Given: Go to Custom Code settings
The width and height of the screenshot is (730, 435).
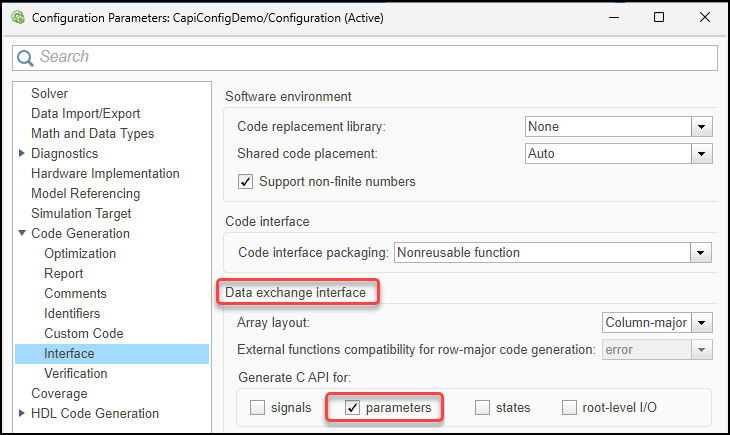Looking at the screenshot, I should (x=83, y=334).
